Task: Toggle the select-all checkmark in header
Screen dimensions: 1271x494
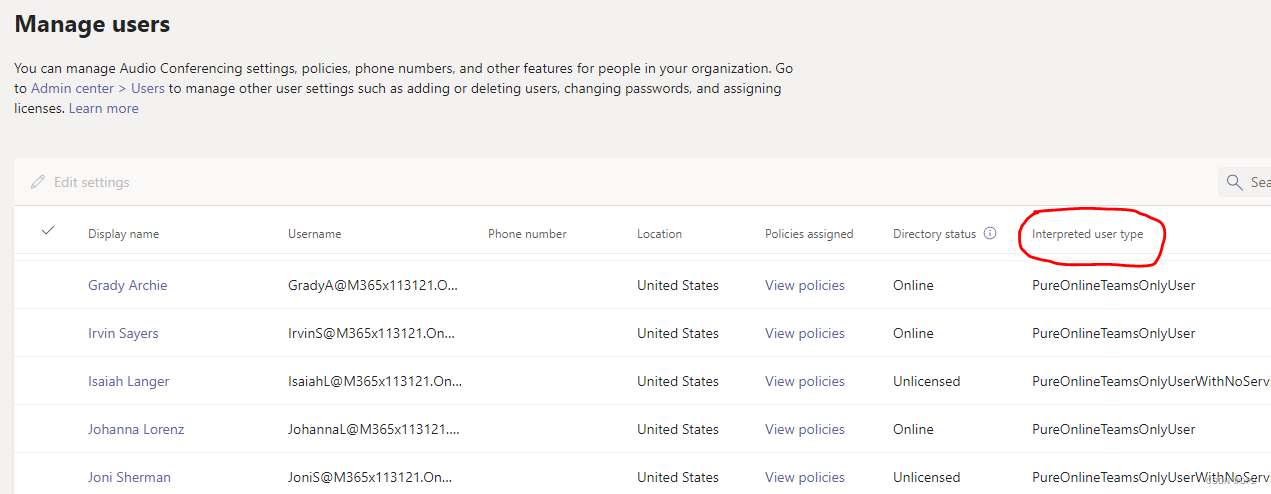Action: 48,231
